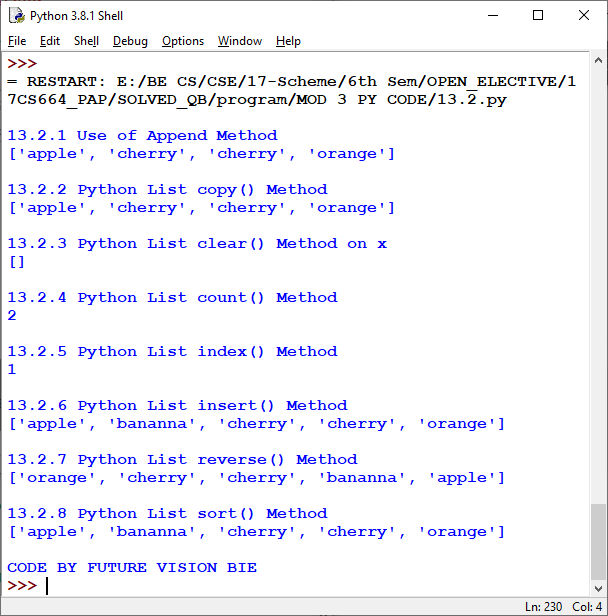Click the scrollbar up arrow
The height and width of the screenshot is (616, 608).
coord(598,60)
